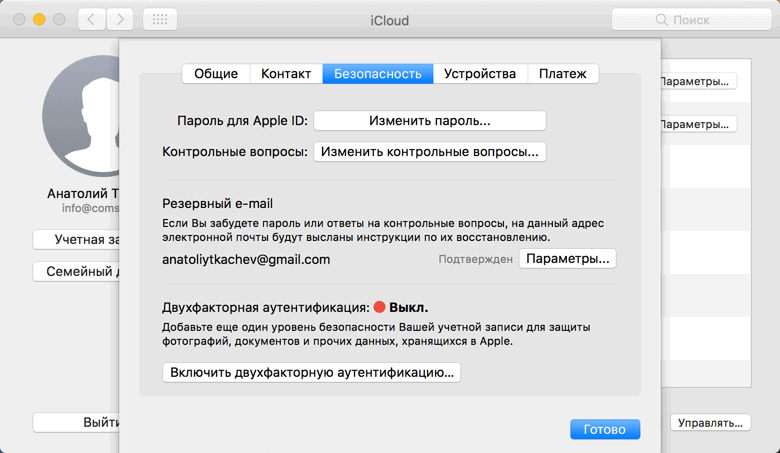The width and height of the screenshot is (780, 453).
Task: Click the iCloud window title
Action: click(x=390, y=20)
